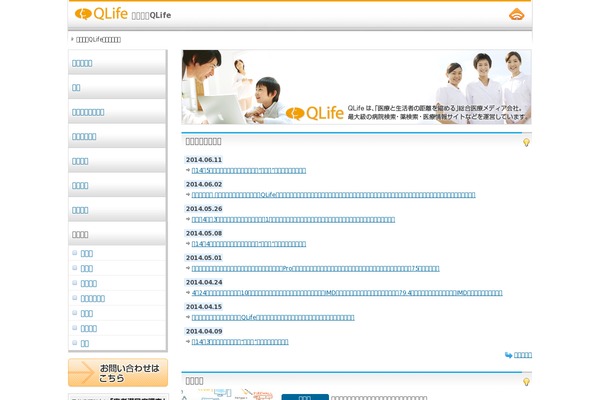
Task: Click the date text 2014.05.26
Action: 204,209
